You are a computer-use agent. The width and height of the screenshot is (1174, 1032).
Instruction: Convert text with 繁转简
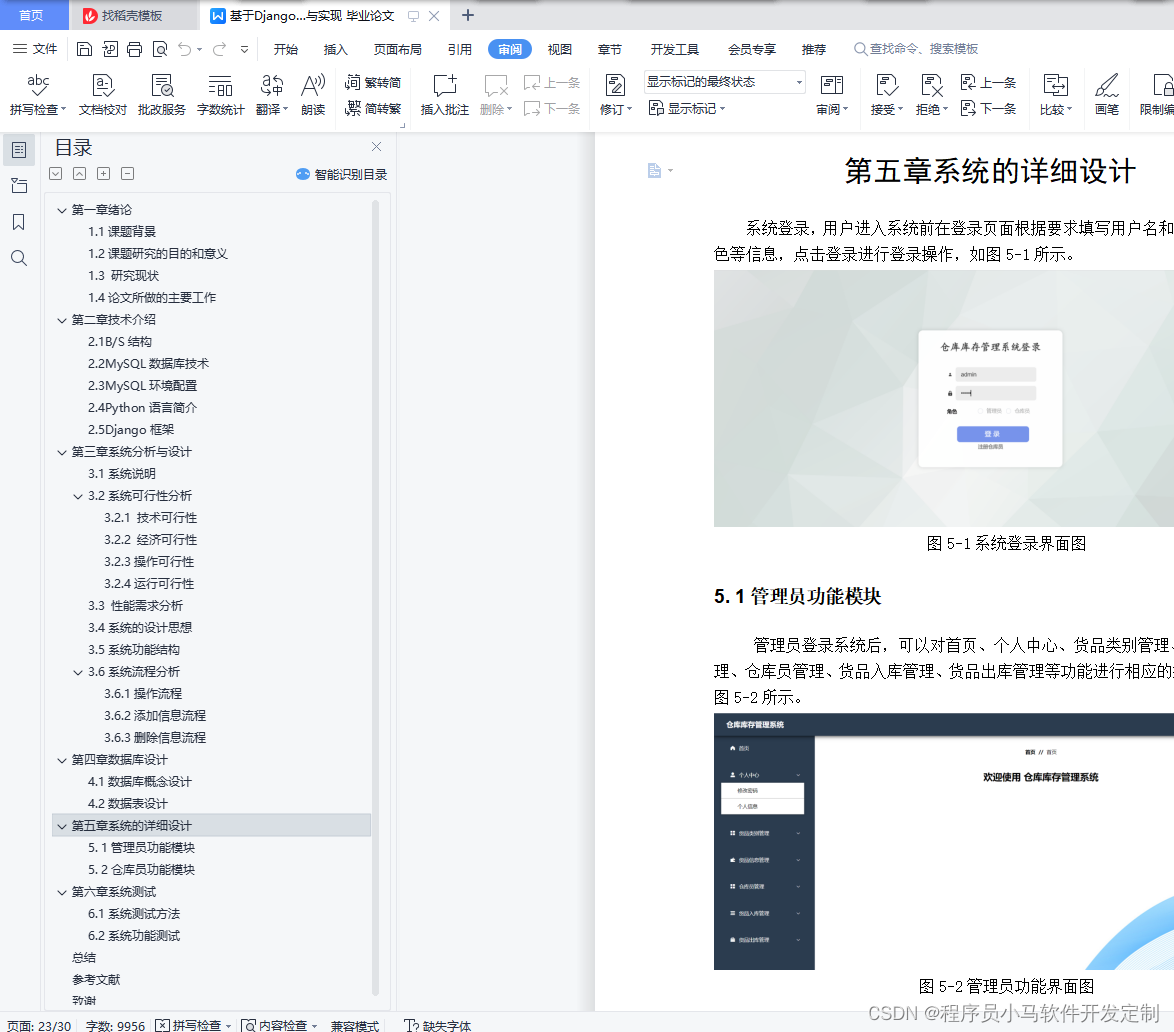[372, 81]
